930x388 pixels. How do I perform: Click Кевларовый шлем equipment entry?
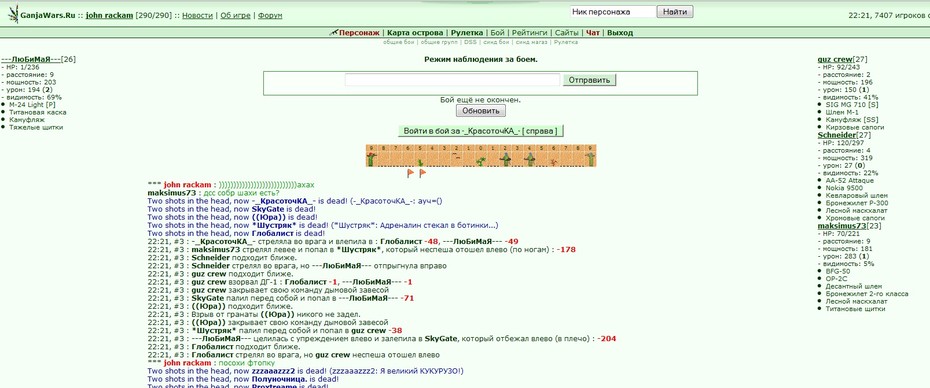[x=856, y=196]
